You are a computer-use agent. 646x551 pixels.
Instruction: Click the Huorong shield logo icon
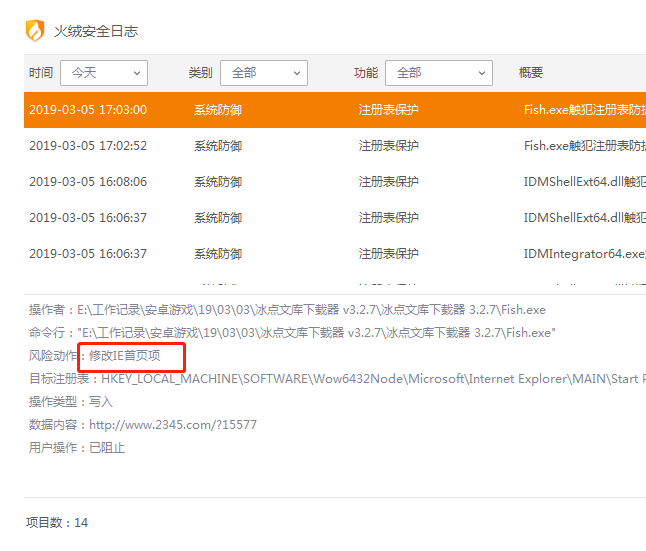[35, 30]
